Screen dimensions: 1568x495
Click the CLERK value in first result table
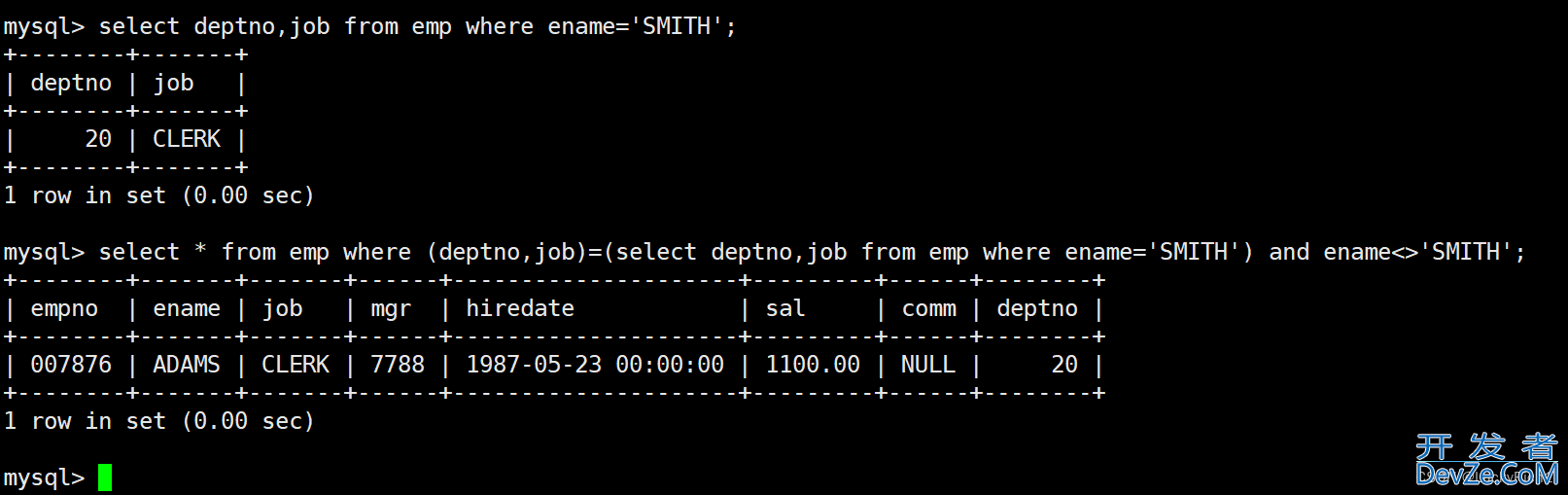187,139
